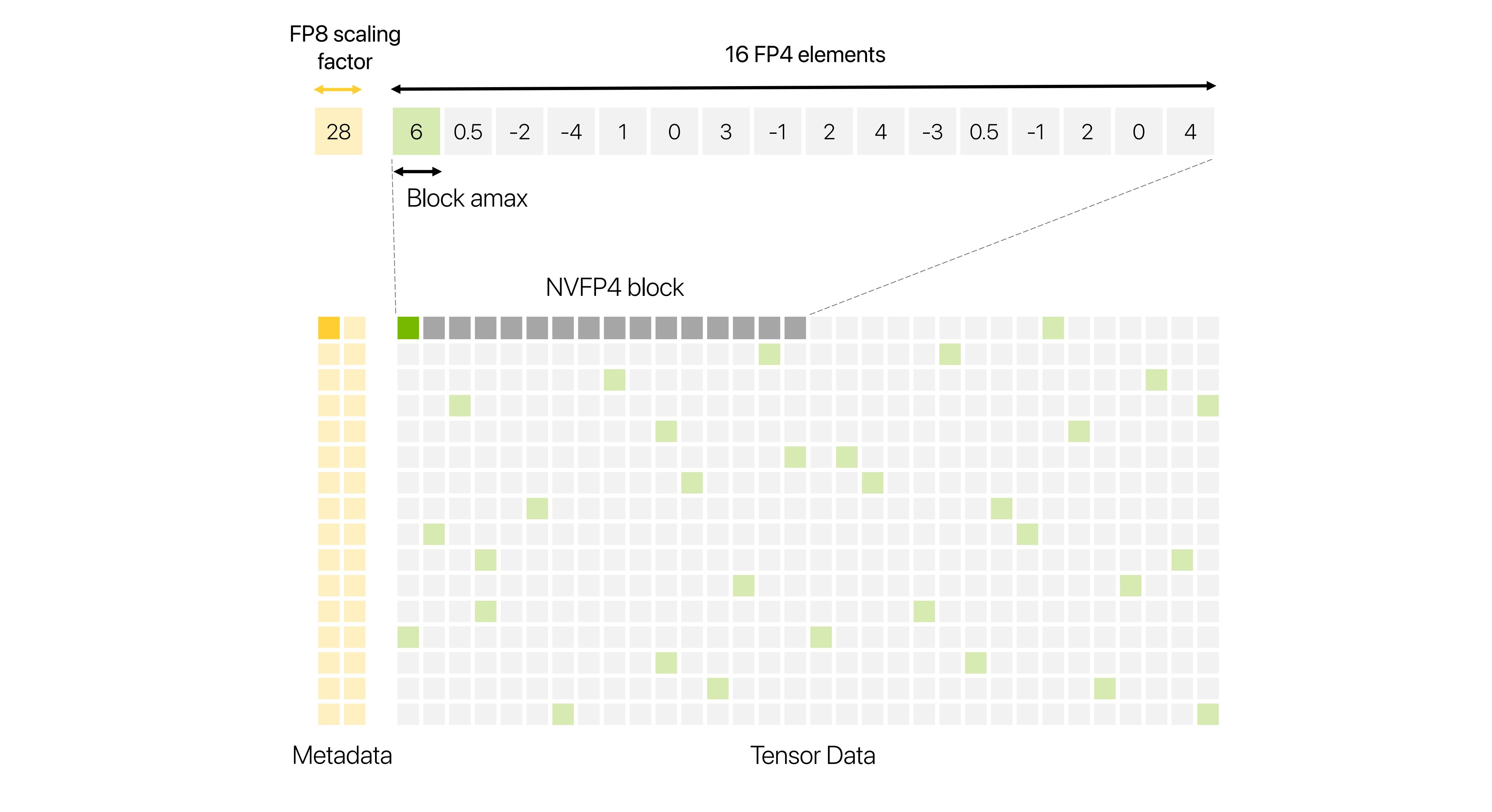This screenshot has width=1492, height=812.
Task: Select the dark yellow metadata square
Action: pos(328,327)
